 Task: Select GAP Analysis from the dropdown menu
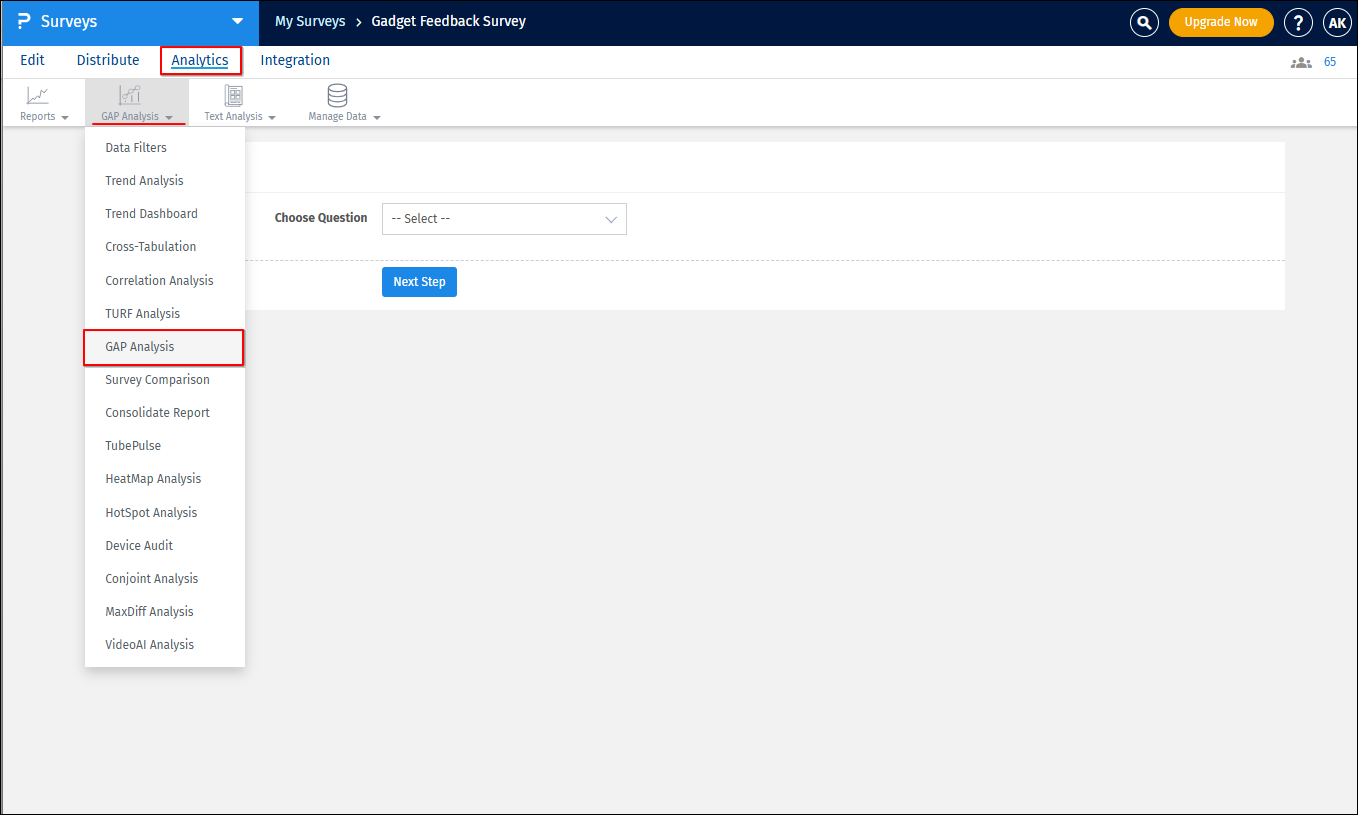point(165,347)
